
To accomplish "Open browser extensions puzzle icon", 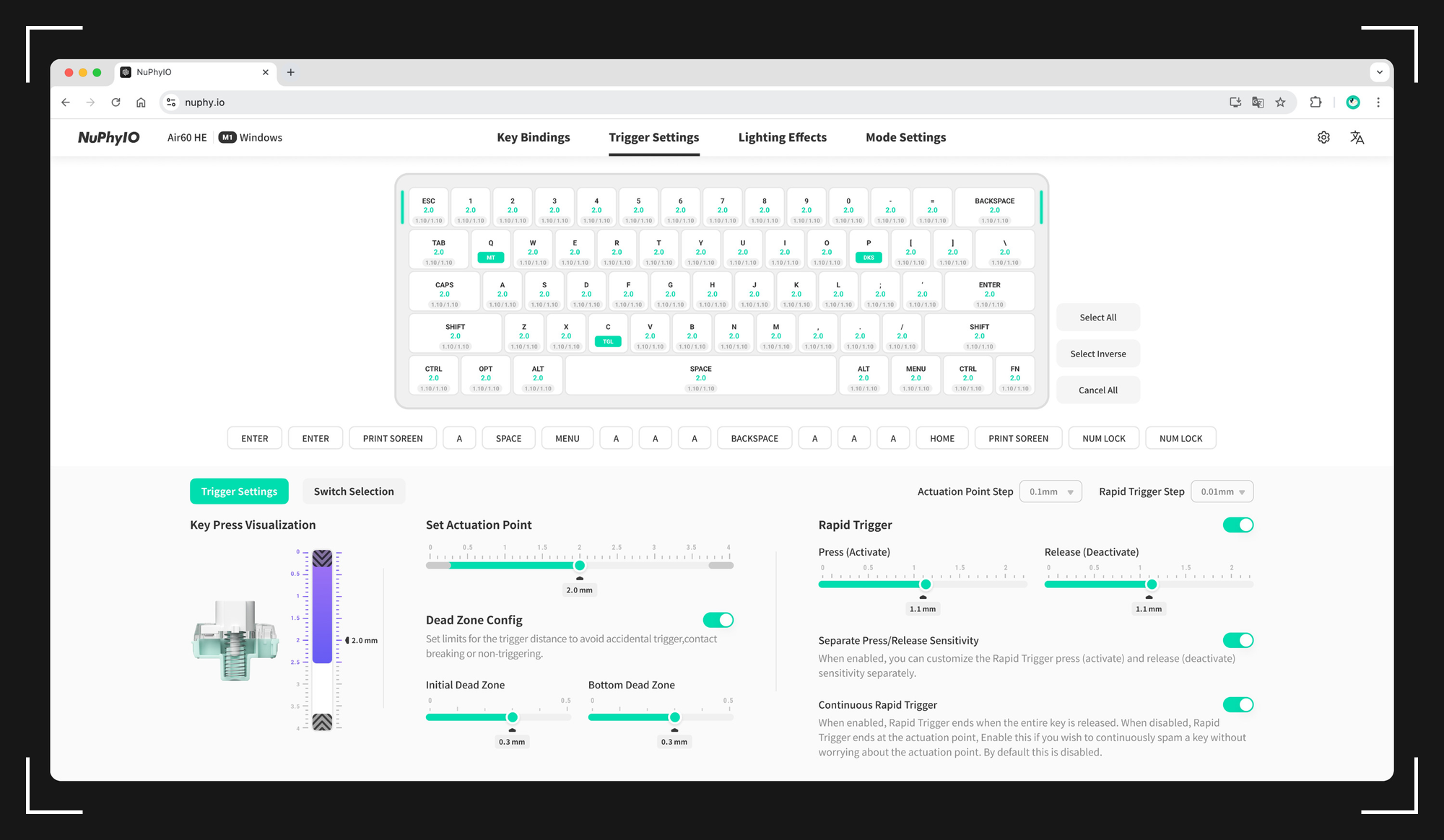I will (1315, 102).
